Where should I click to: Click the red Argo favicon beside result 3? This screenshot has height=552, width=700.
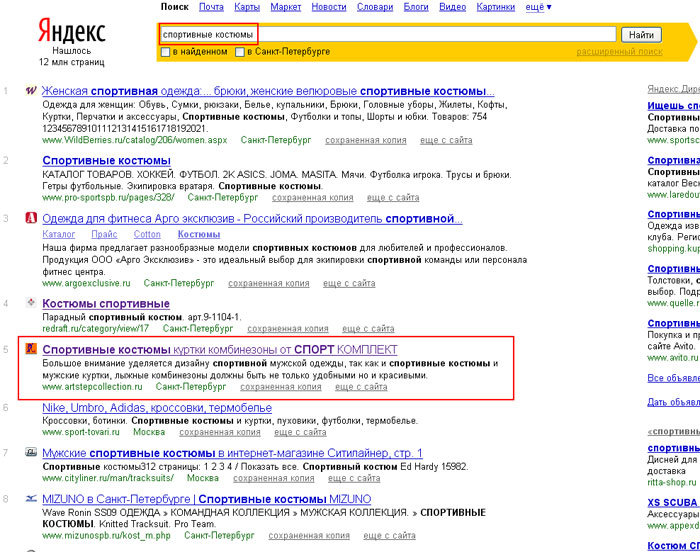pos(31,218)
